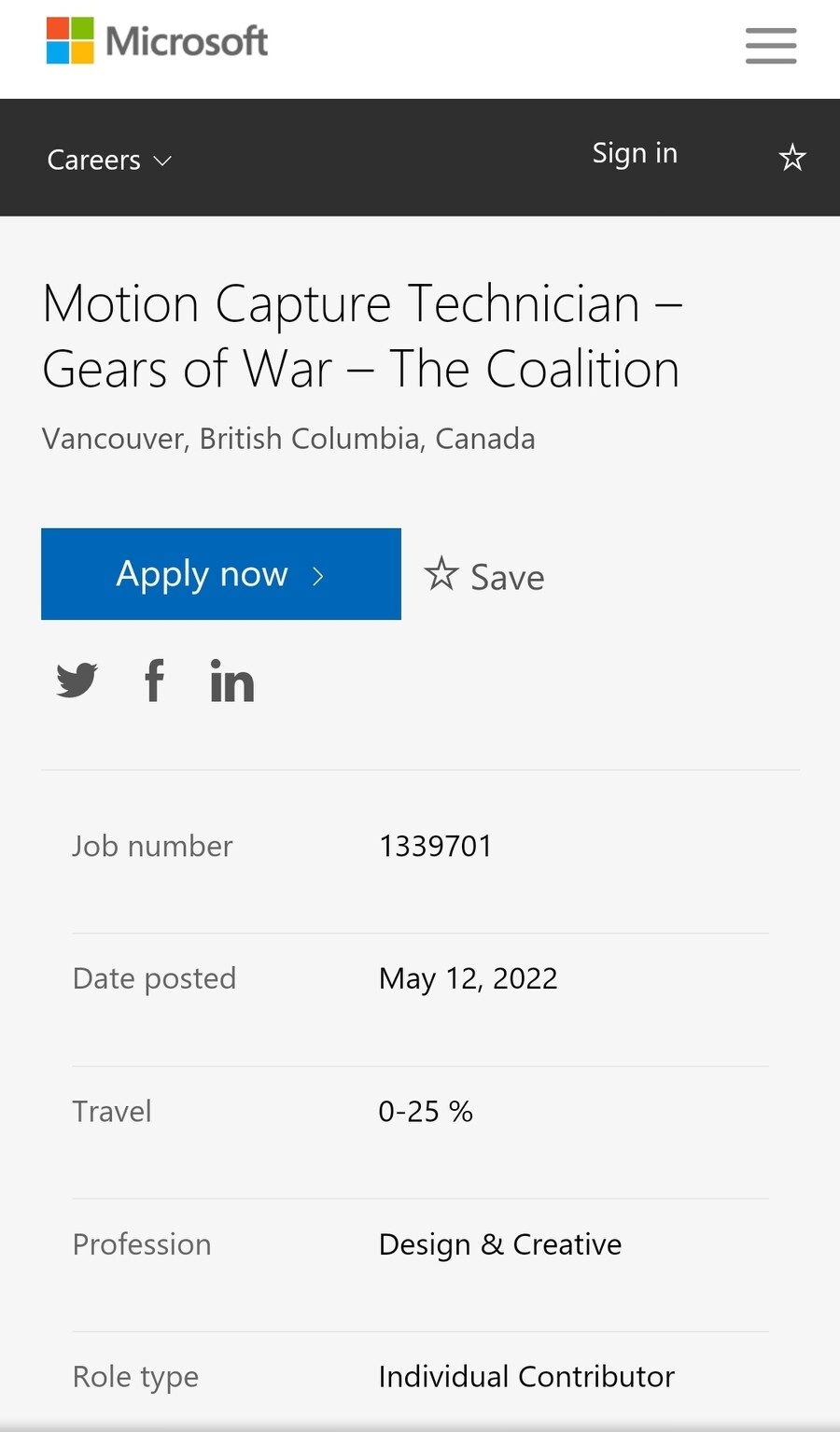Image resolution: width=840 pixels, height=1432 pixels.
Task: Expand the Careers dropdown menu
Action: [x=94, y=160]
